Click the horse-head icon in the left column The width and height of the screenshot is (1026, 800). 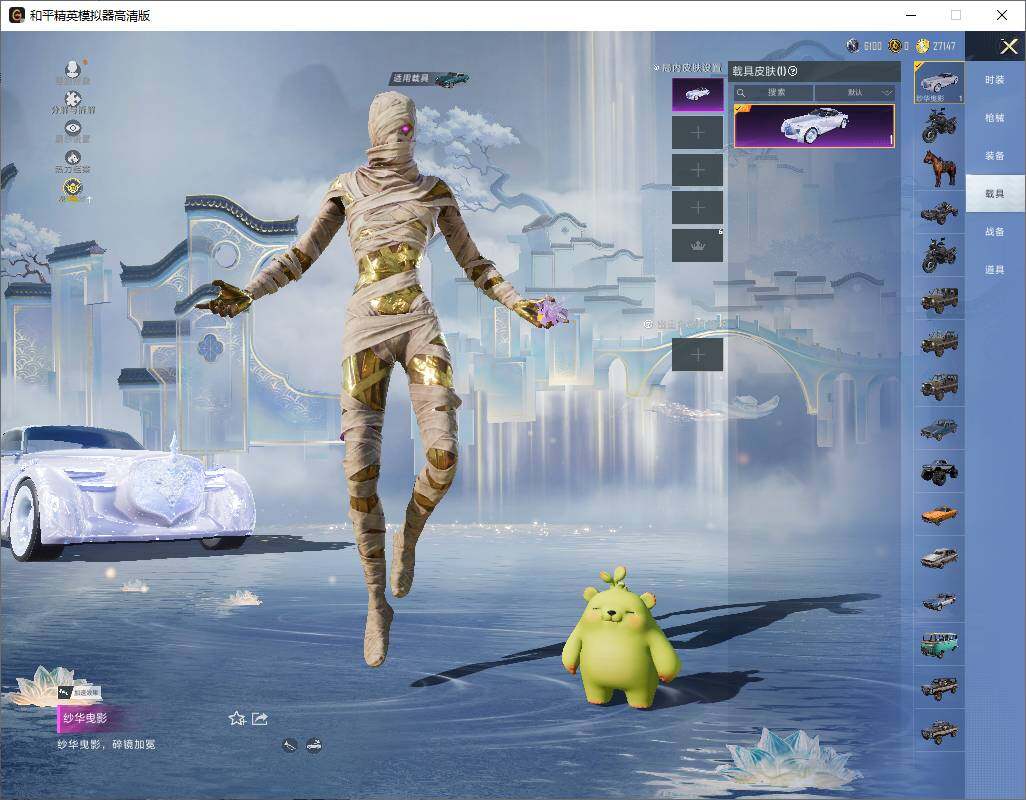[73, 158]
